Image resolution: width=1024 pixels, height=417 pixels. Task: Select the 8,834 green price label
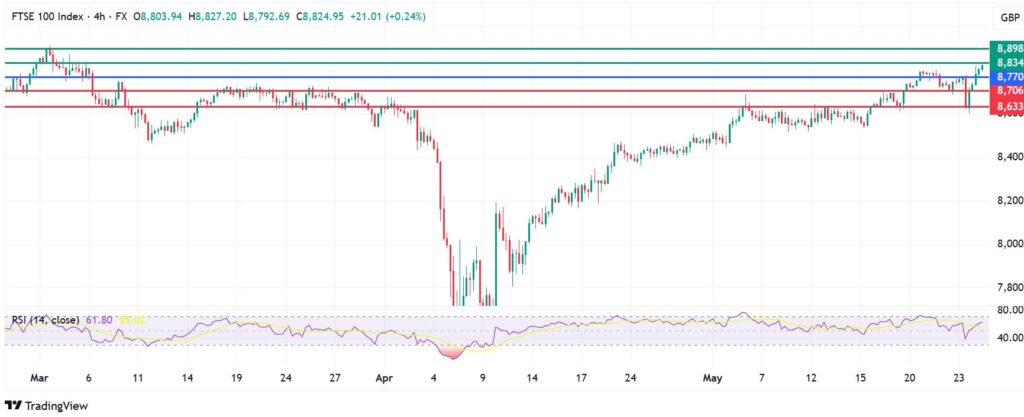(1005, 63)
